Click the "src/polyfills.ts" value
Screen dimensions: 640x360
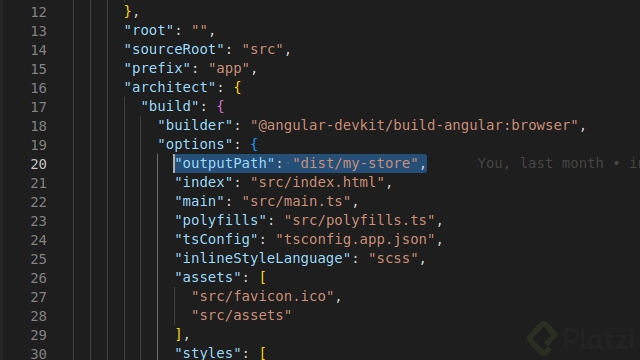click(x=360, y=220)
